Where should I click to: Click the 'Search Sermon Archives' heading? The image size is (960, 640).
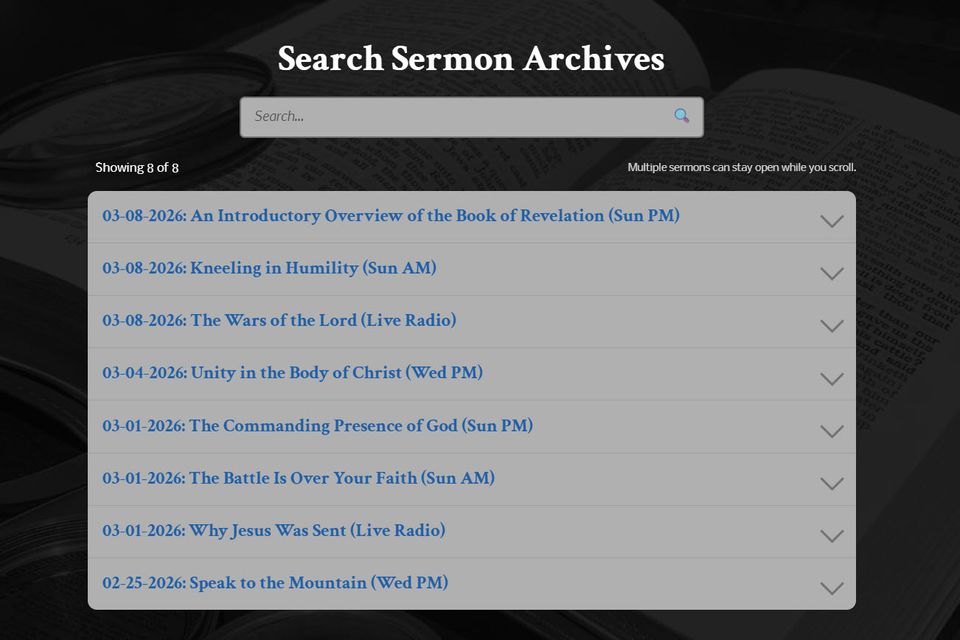pyautogui.click(x=471, y=59)
